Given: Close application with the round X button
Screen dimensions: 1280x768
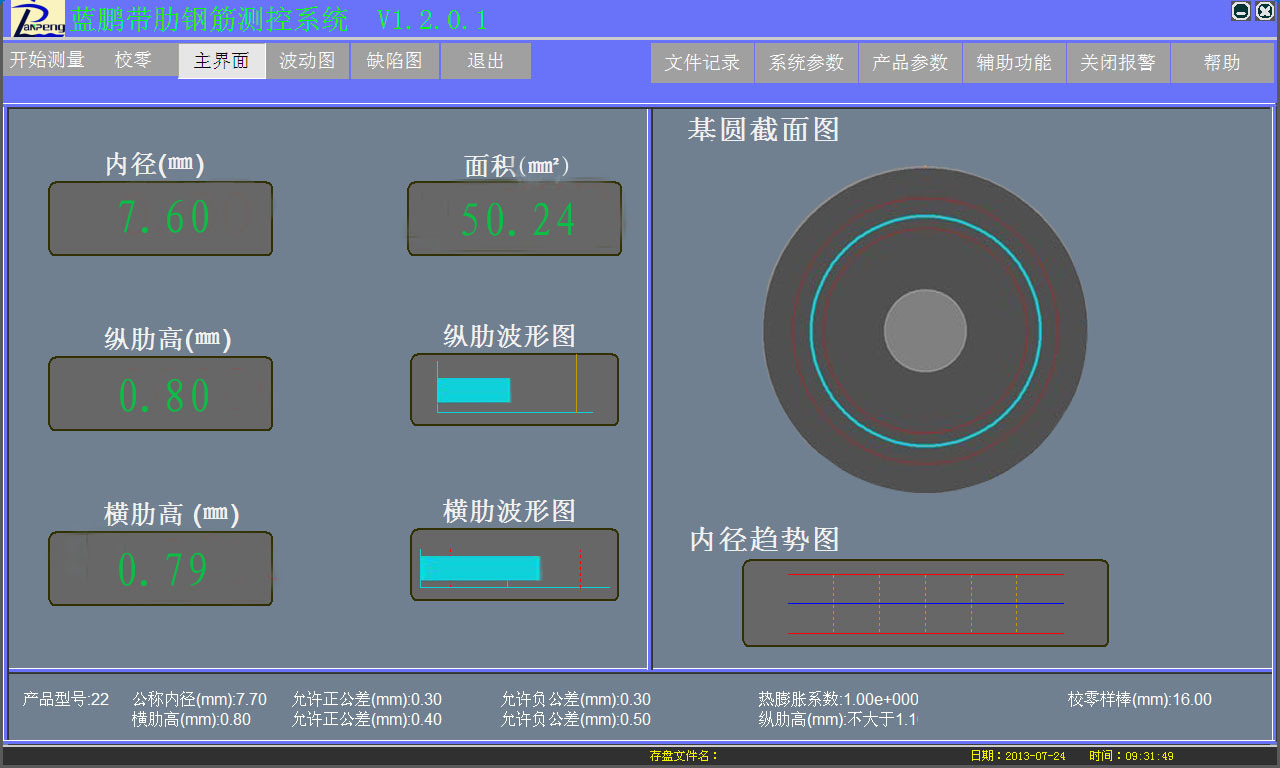Looking at the screenshot, I should (1264, 11).
